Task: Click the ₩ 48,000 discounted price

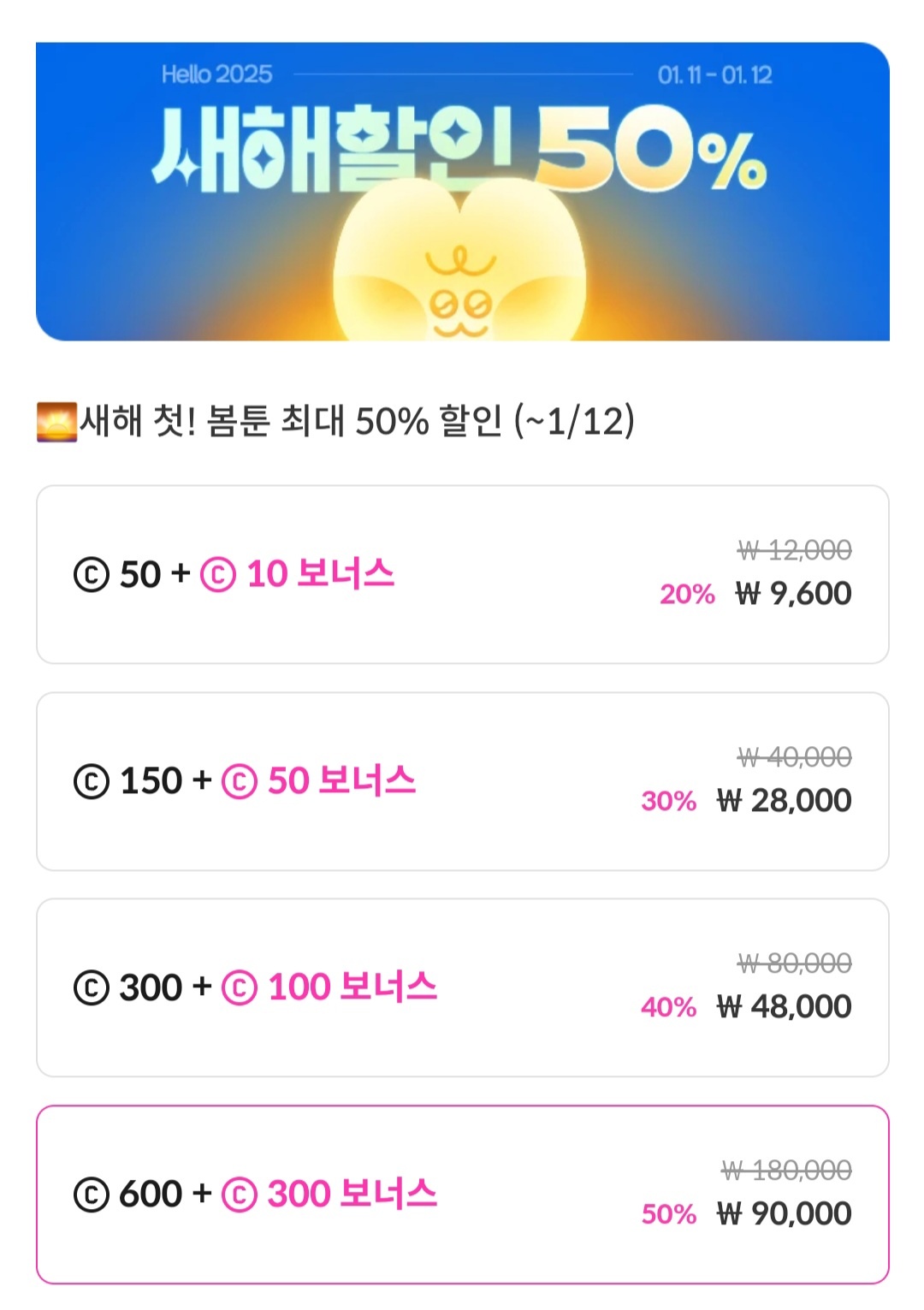Action: pos(784,1007)
